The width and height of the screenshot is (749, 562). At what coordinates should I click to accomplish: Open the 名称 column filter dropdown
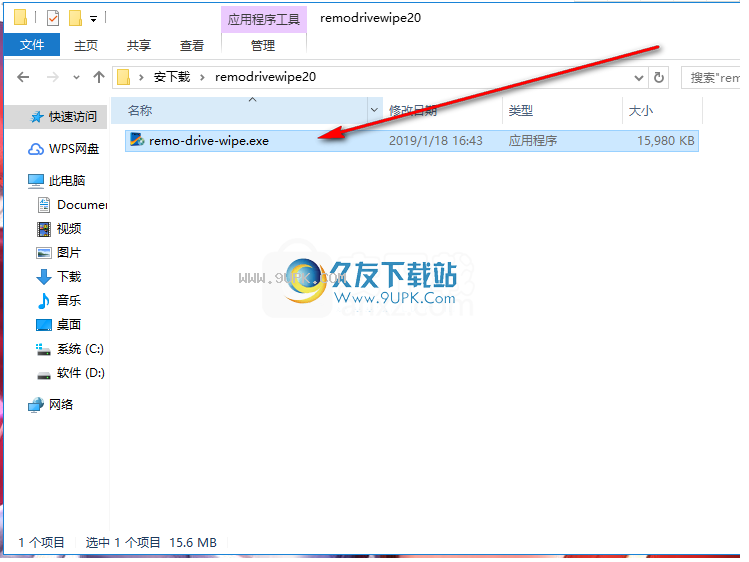(x=374, y=111)
